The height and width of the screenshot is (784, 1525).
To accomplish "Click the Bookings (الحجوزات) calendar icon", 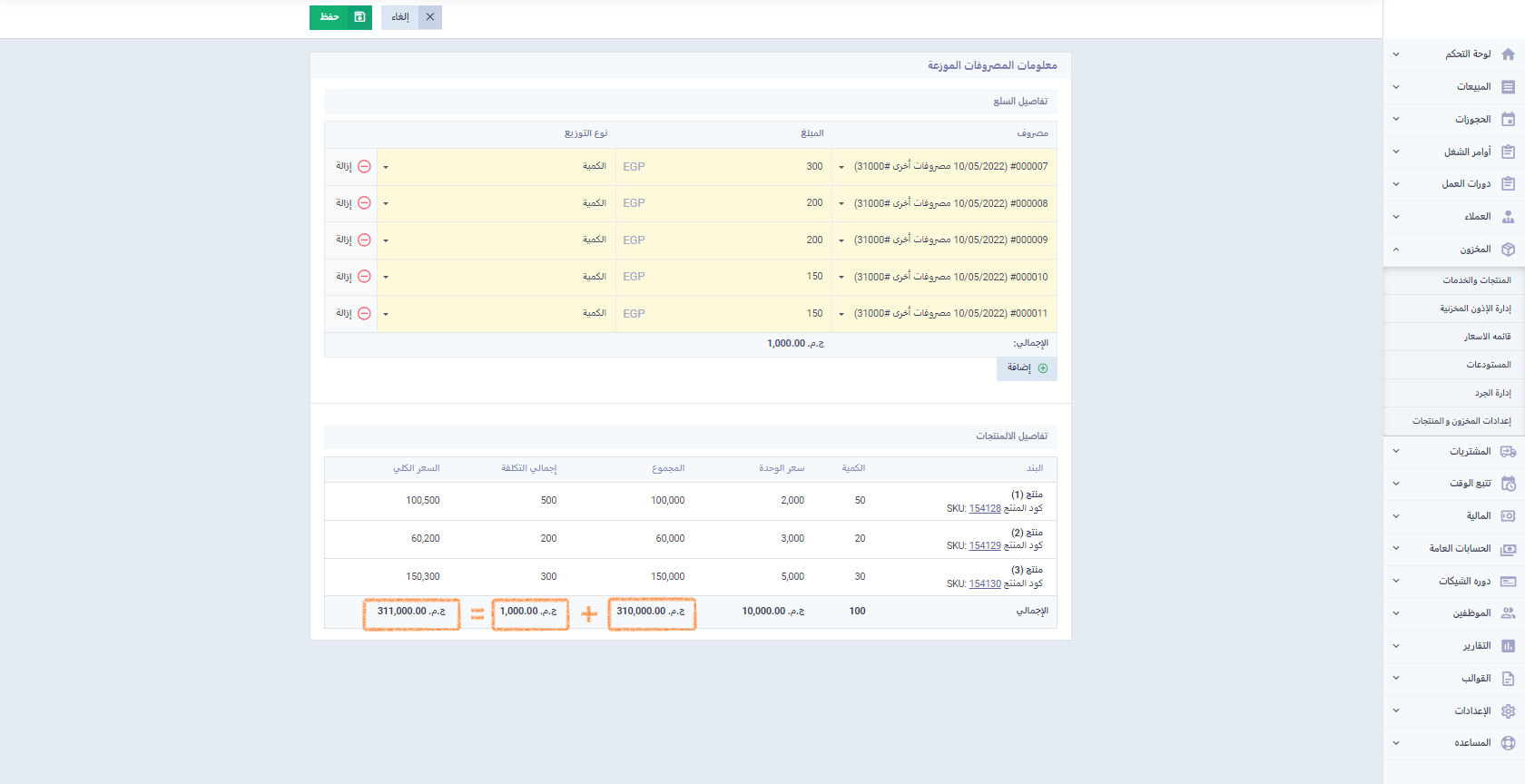I will click(x=1508, y=120).
